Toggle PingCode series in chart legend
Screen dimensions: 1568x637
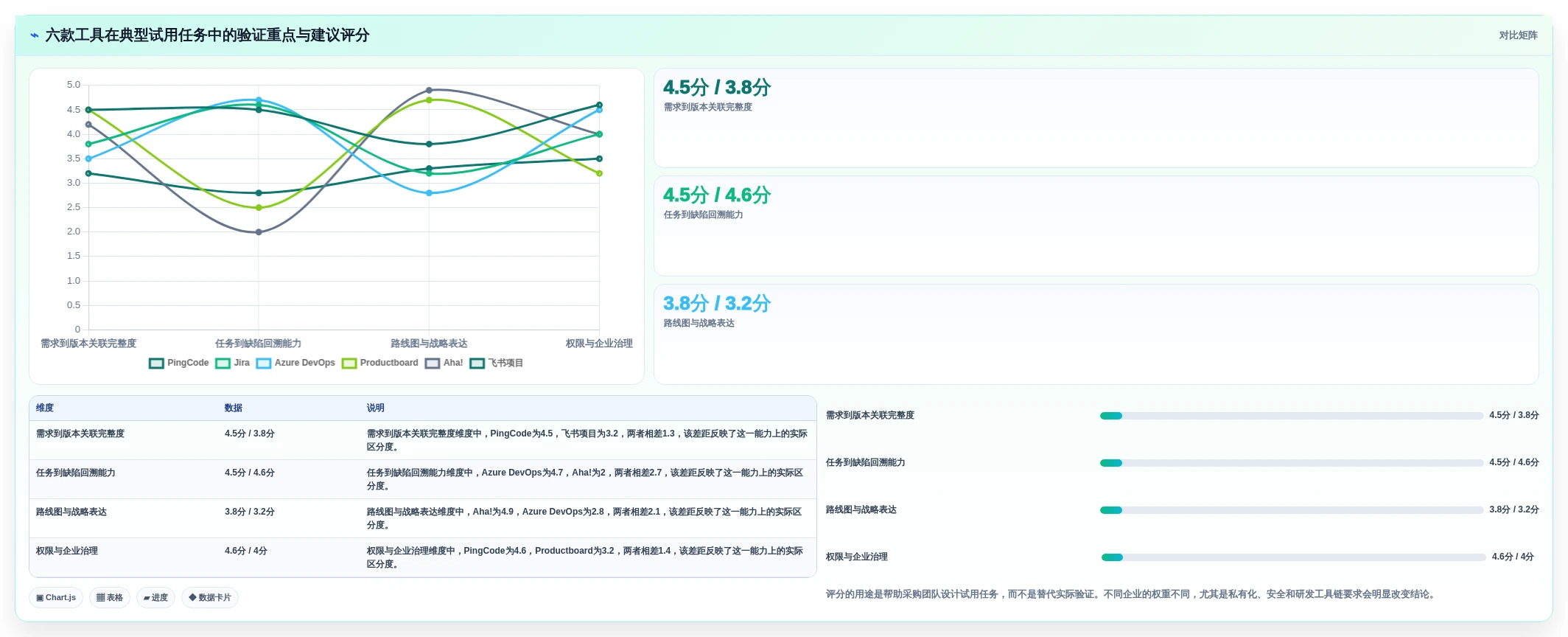[179, 363]
